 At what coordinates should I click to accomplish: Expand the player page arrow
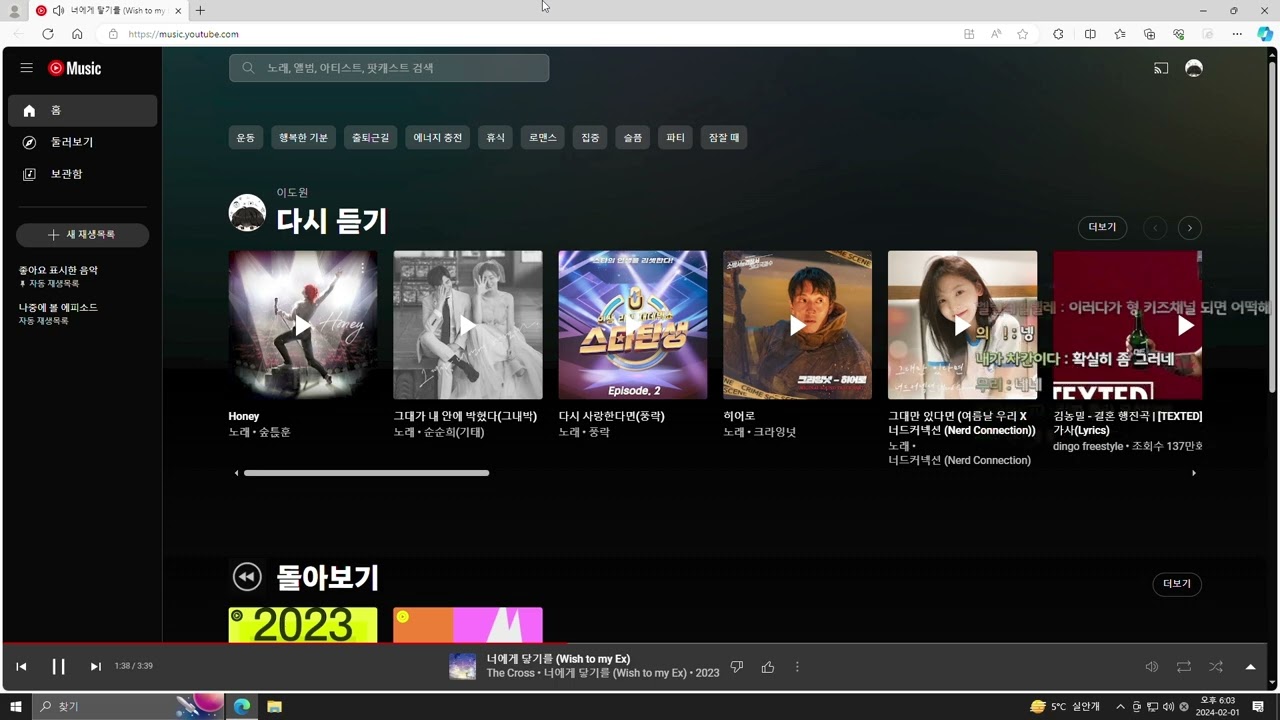[1250, 667]
